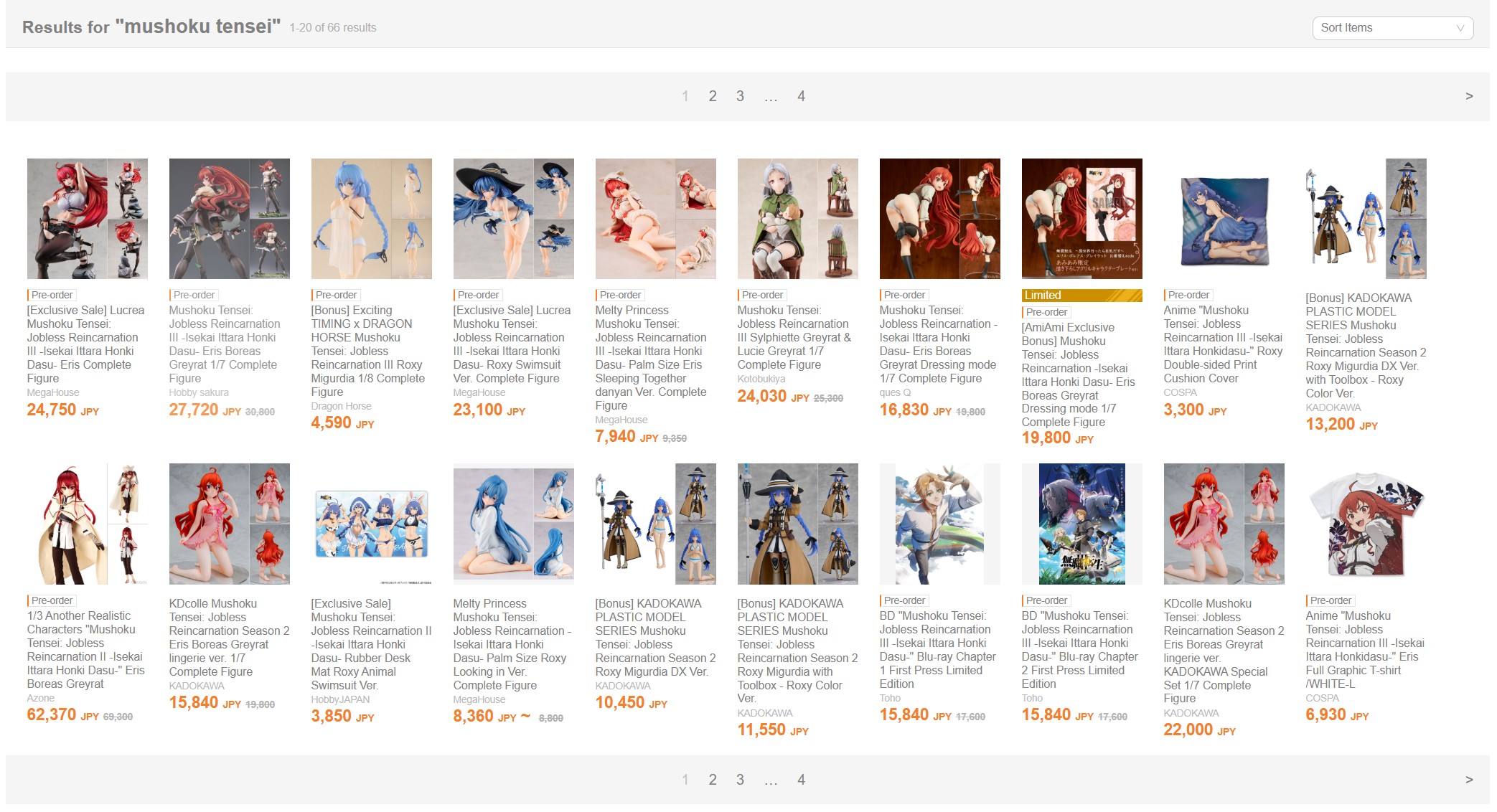This screenshot has height=812, width=1497.
Task: Open title link for Rubber Desk Mat Roxy Animal Swimsuit
Action: click(x=372, y=644)
